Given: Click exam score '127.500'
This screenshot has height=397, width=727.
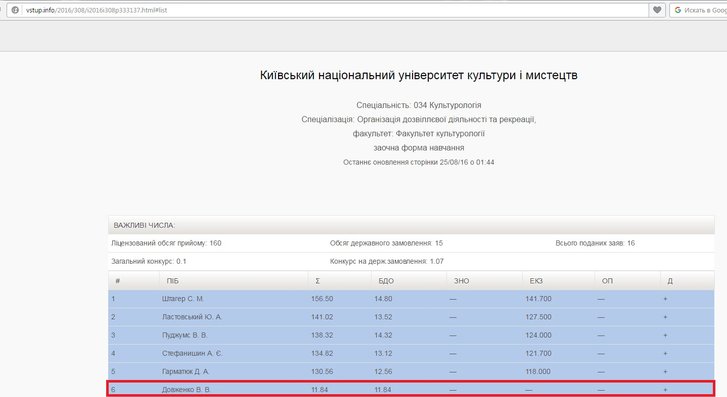Looking at the screenshot, I should [538, 317].
